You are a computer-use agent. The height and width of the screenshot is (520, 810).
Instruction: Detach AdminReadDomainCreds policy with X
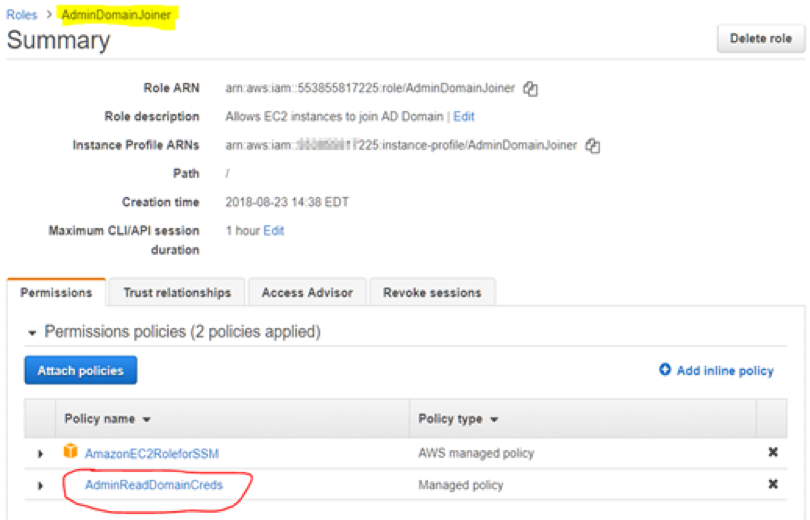[773, 484]
